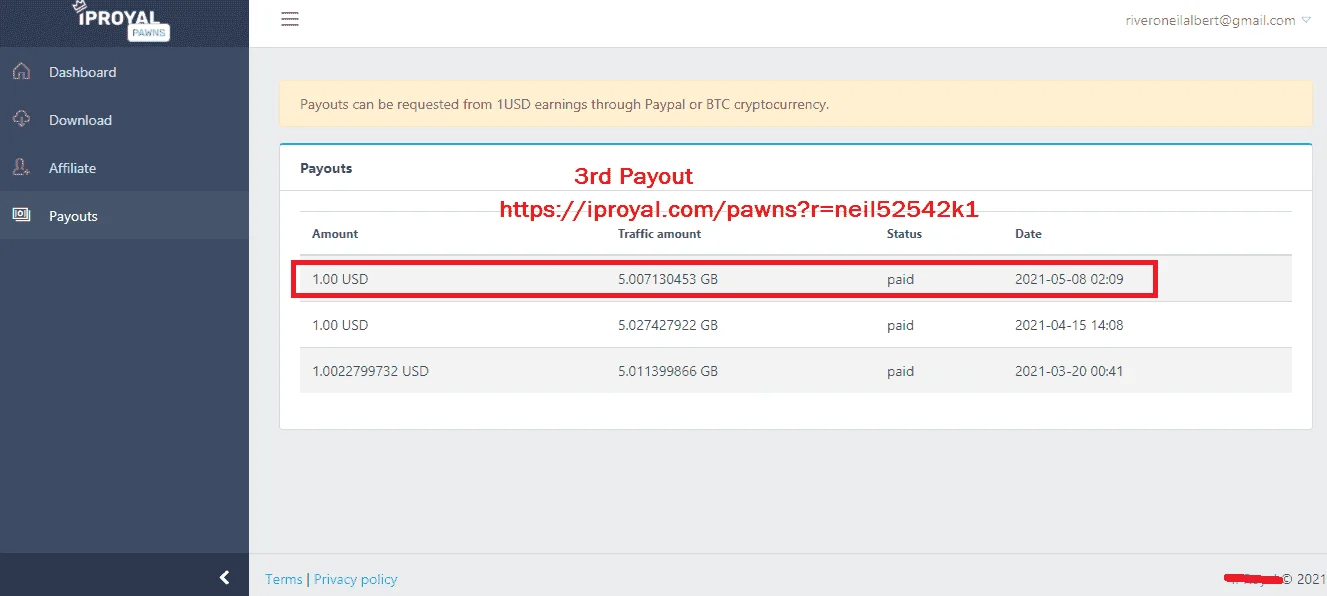Open the hamburger menu icon
This screenshot has height=596, width=1327.
click(290, 19)
